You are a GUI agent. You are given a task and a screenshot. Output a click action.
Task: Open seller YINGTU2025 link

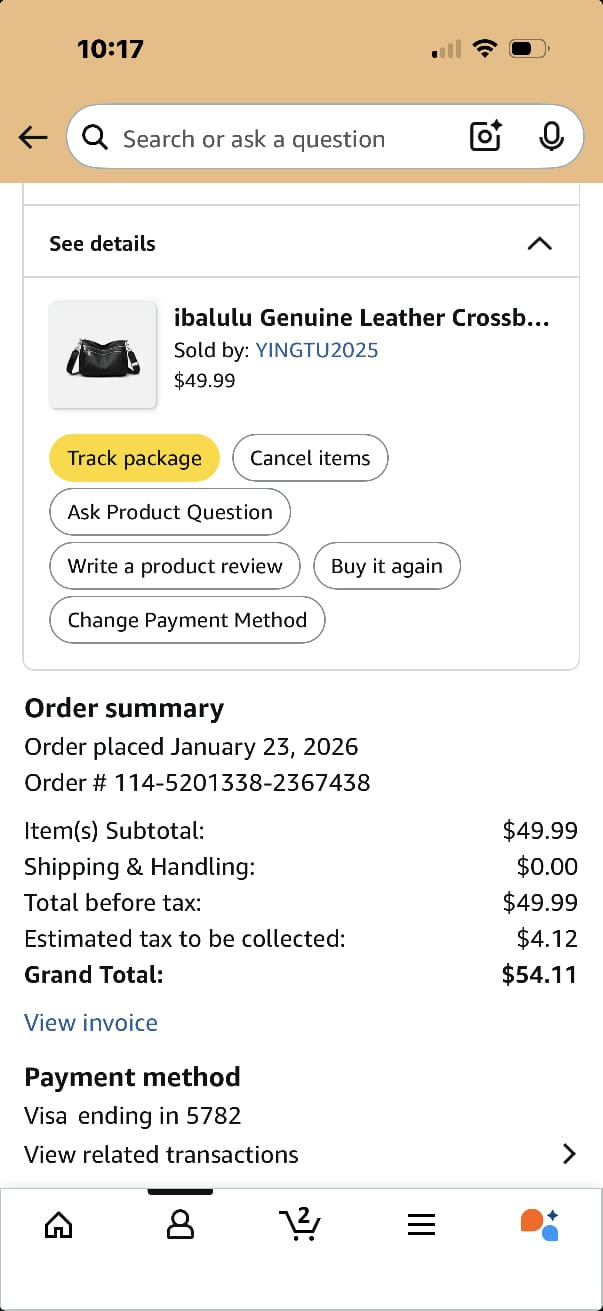[x=317, y=350]
